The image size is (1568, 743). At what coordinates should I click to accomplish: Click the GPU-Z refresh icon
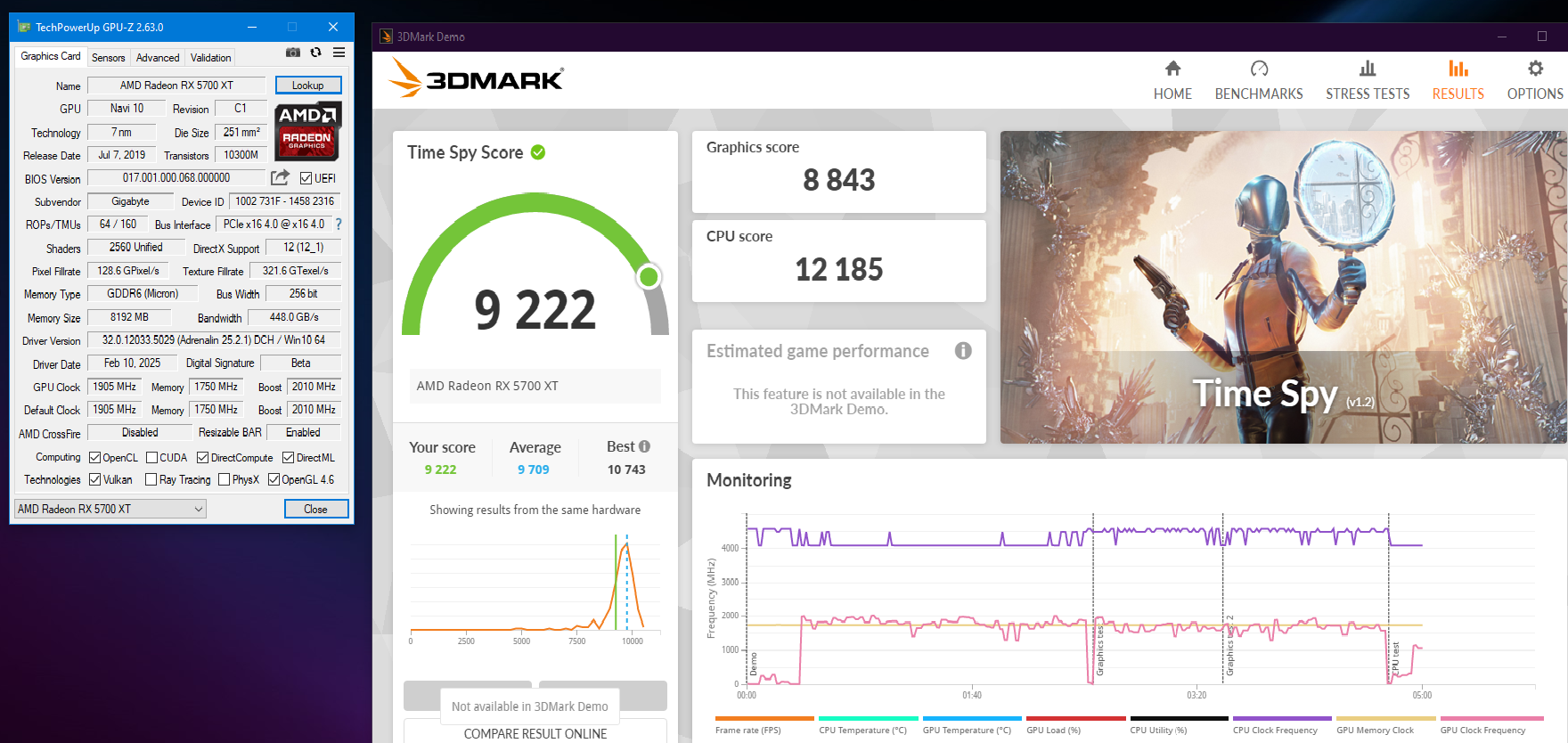pyautogui.click(x=315, y=53)
